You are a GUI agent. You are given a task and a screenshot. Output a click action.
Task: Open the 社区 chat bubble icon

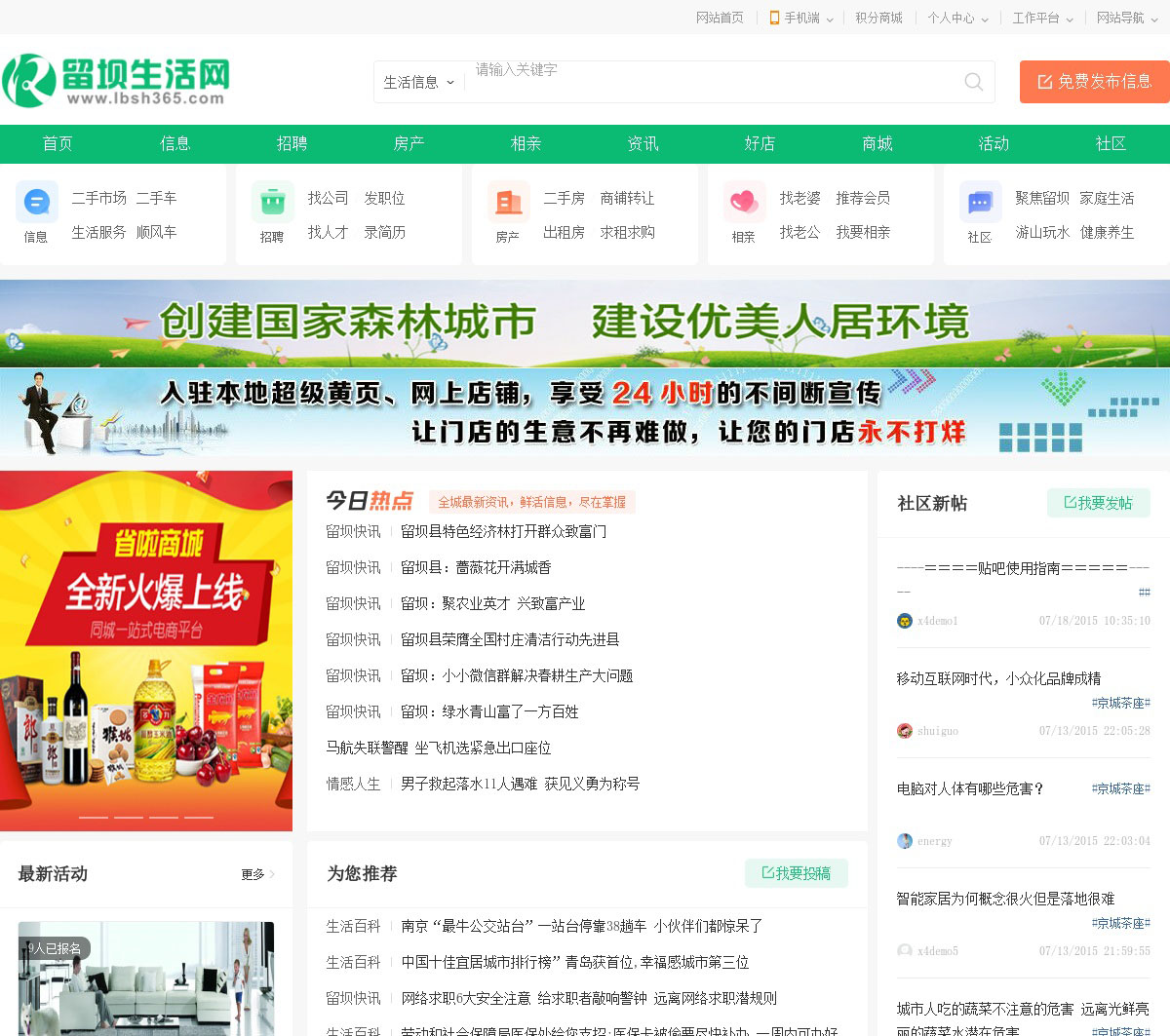tap(981, 202)
